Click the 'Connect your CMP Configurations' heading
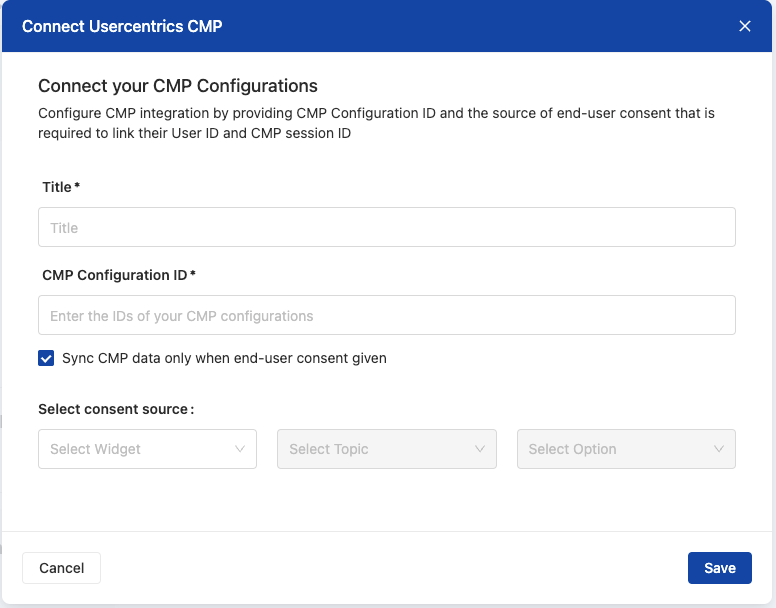This screenshot has width=776, height=608. pos(178,86)
